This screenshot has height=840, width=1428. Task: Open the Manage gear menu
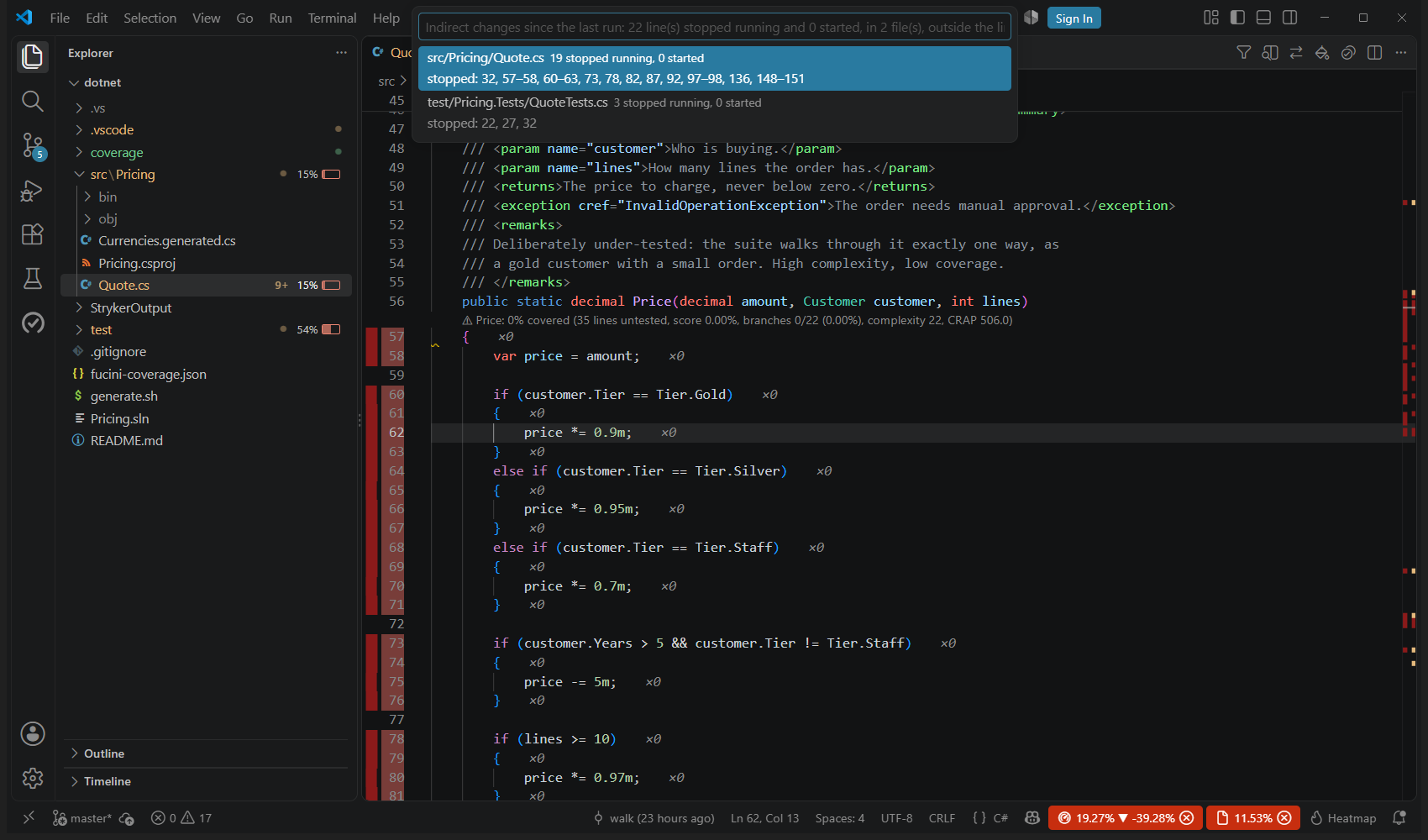click(33, 778)
